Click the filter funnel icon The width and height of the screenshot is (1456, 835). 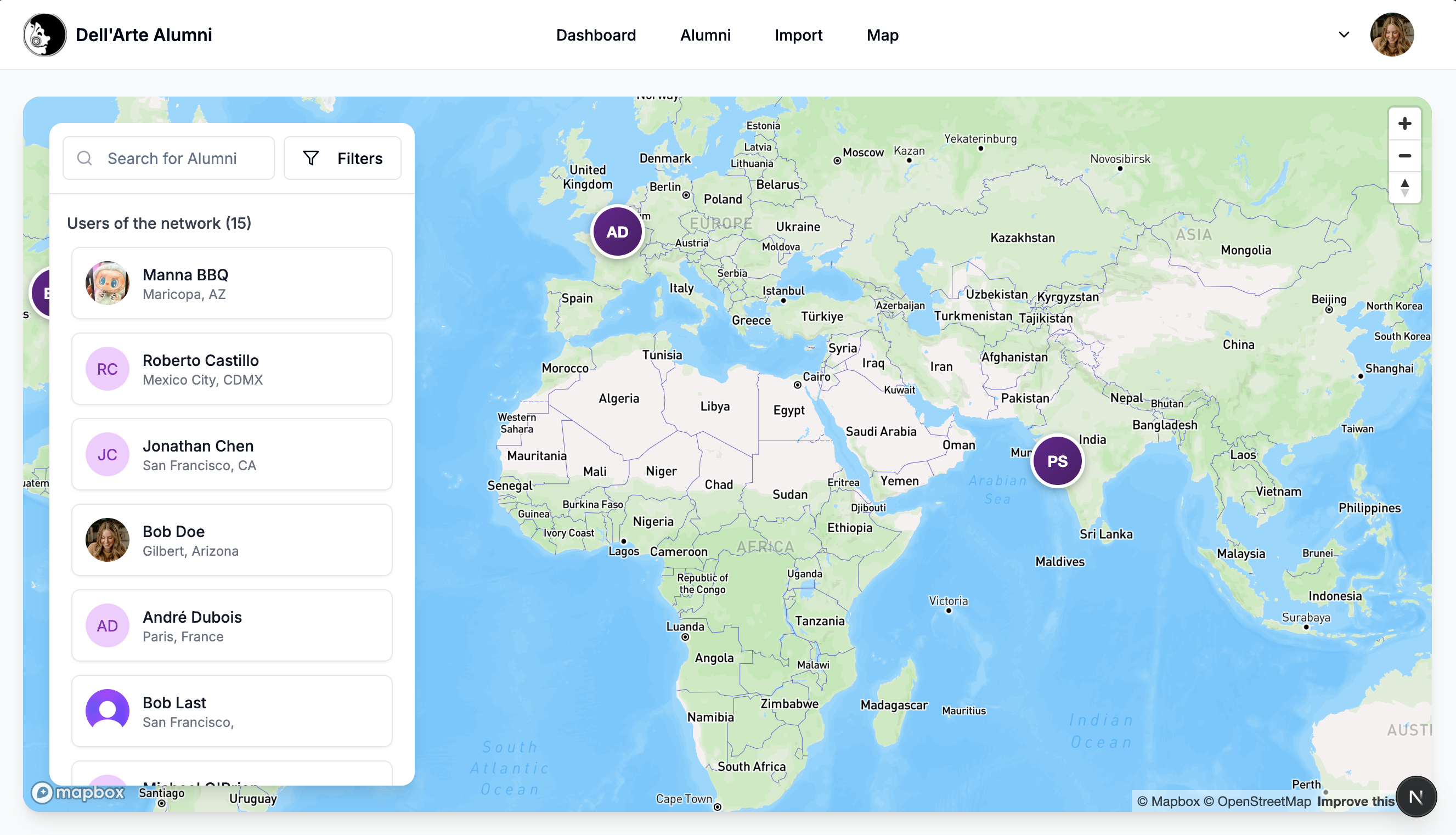(x=311, y=157)
